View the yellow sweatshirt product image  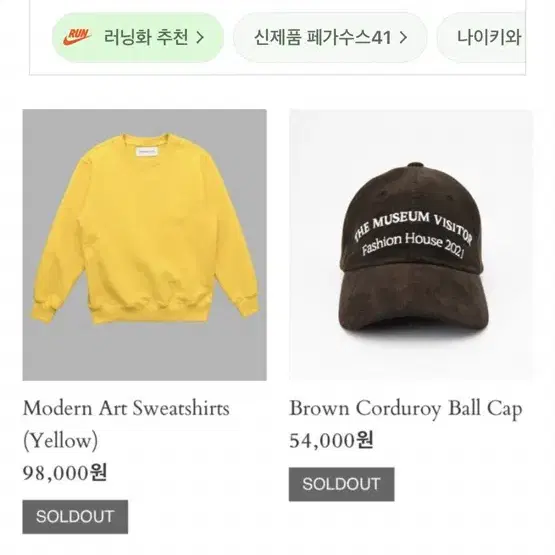pyautogui.click(x=144, y=245)
